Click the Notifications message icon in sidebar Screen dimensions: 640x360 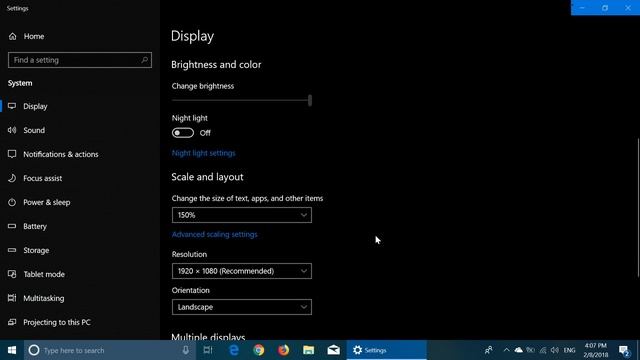pyautogui.click(x=12, y=154)
